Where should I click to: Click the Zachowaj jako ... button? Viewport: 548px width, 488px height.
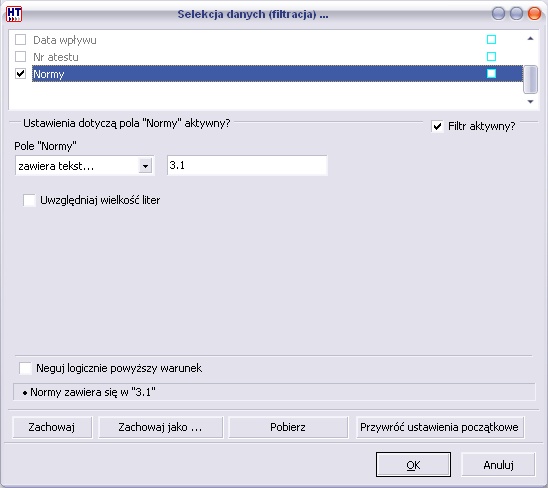(x=160, y=427)
